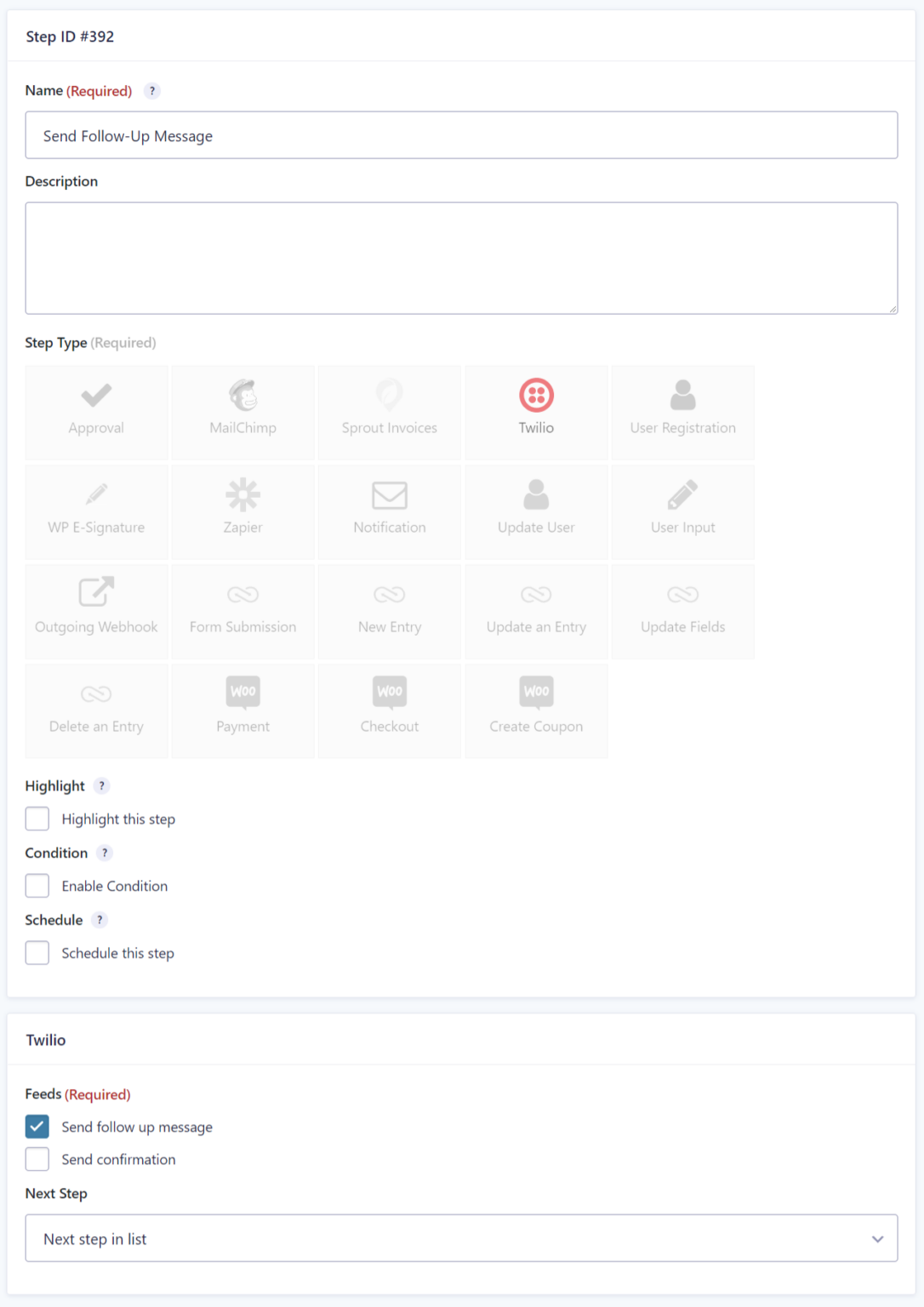Tick the Enable Condition checkbox
The height and width of the screenshot is (1307, 924).
pos(37,886)
